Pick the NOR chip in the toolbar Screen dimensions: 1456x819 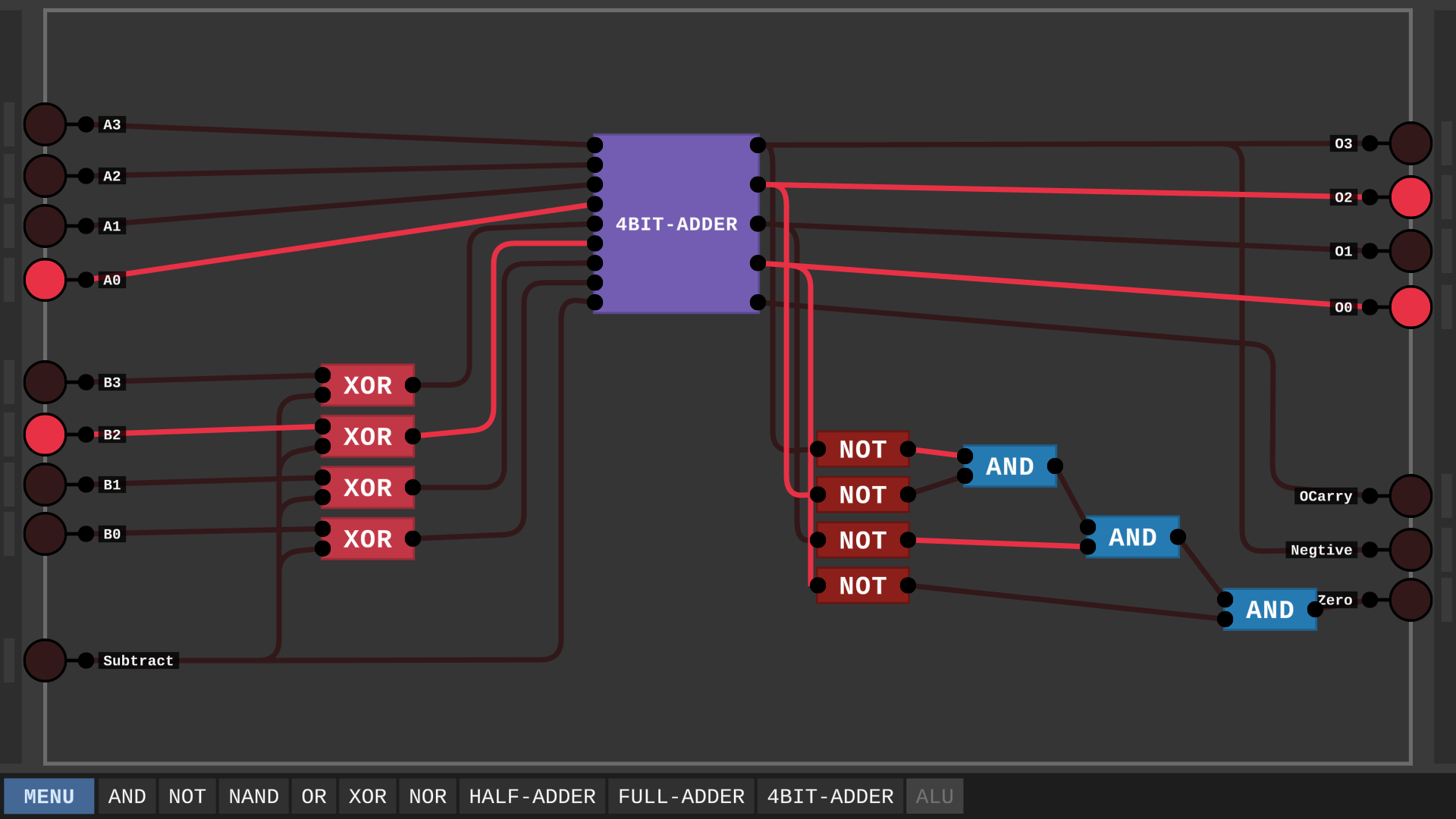click(428, 796)
